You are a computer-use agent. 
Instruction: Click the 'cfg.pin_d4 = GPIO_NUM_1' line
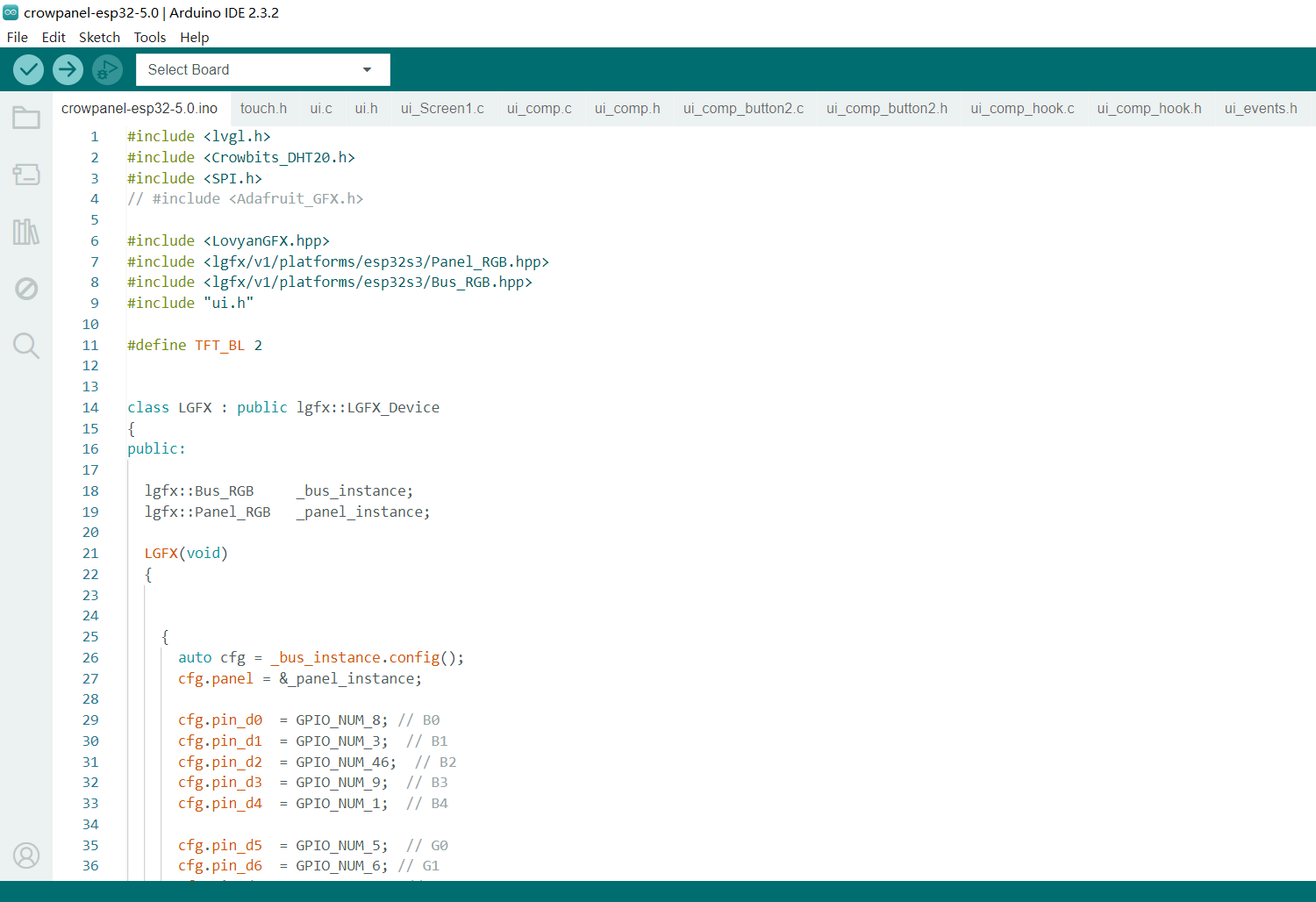313,804
